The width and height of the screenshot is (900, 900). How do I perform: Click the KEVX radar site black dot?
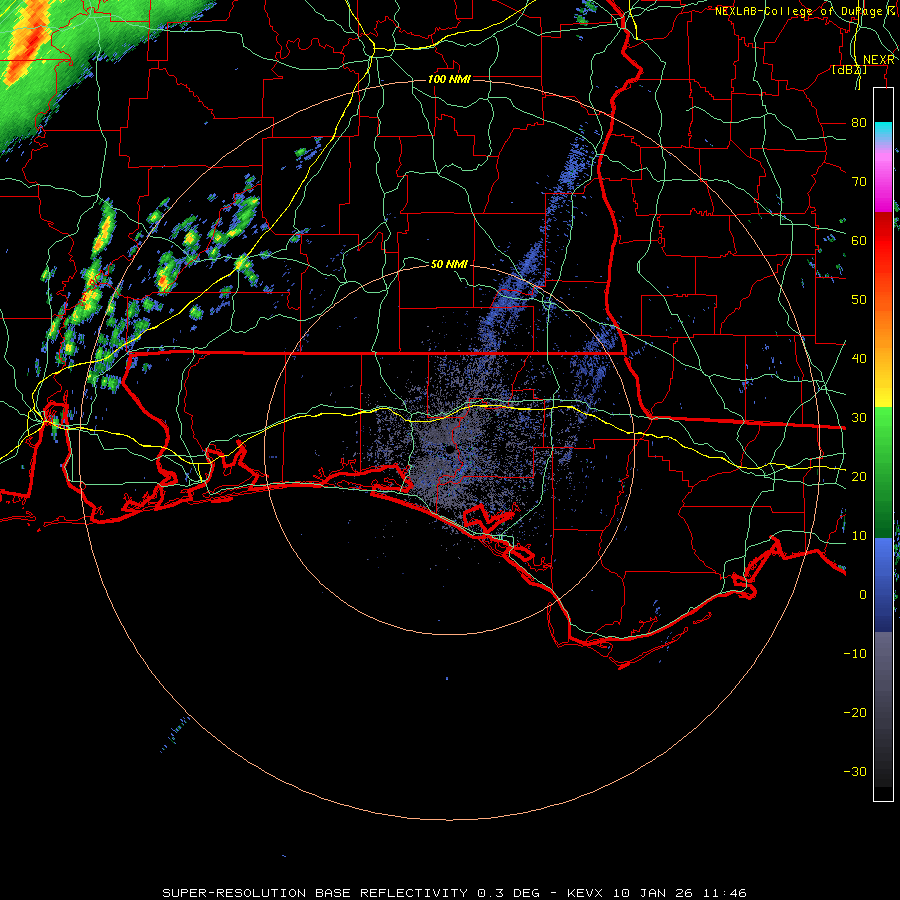[x=450, y=449]
